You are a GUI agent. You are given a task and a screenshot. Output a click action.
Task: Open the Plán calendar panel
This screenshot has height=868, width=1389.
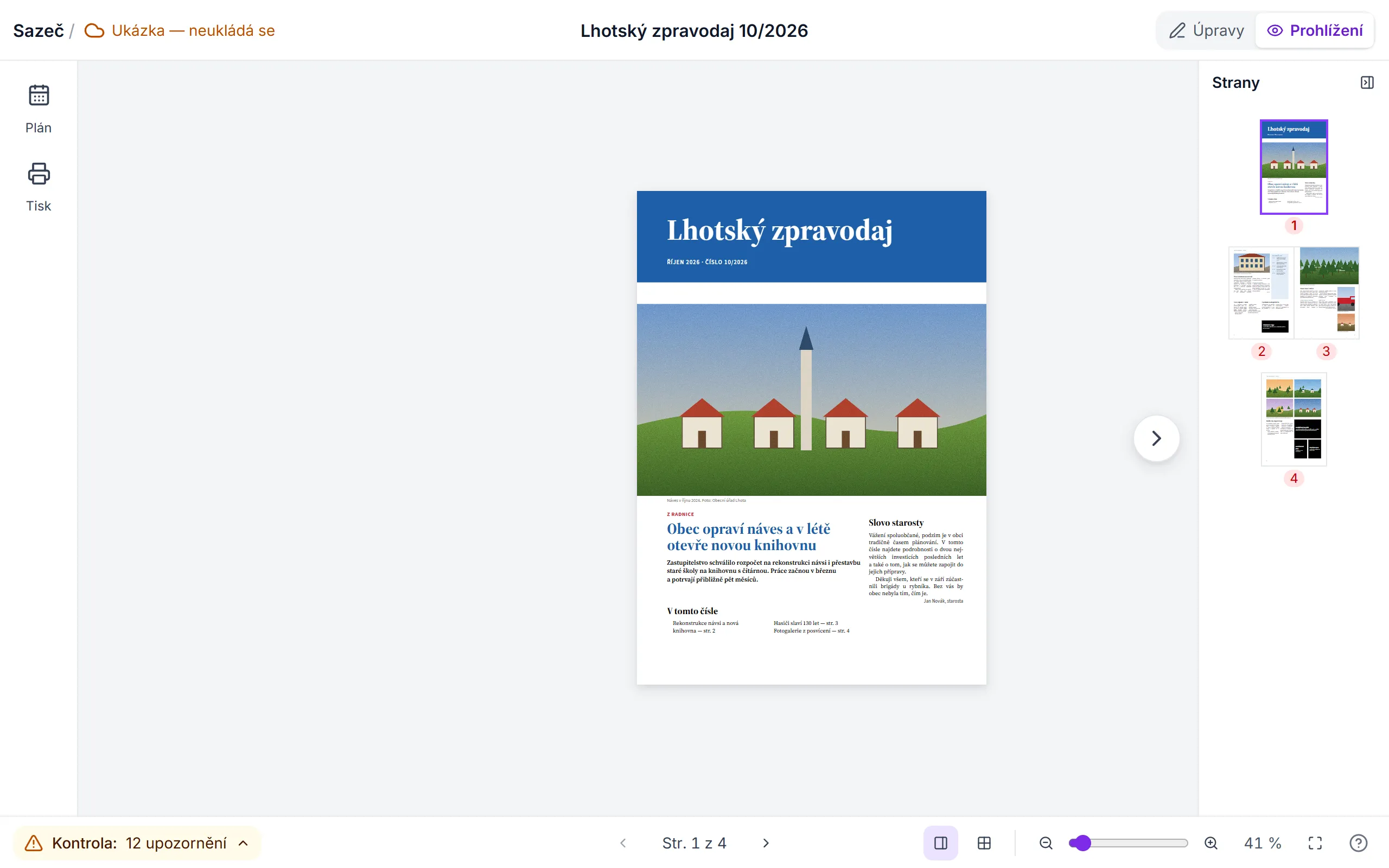coord(39,109)
